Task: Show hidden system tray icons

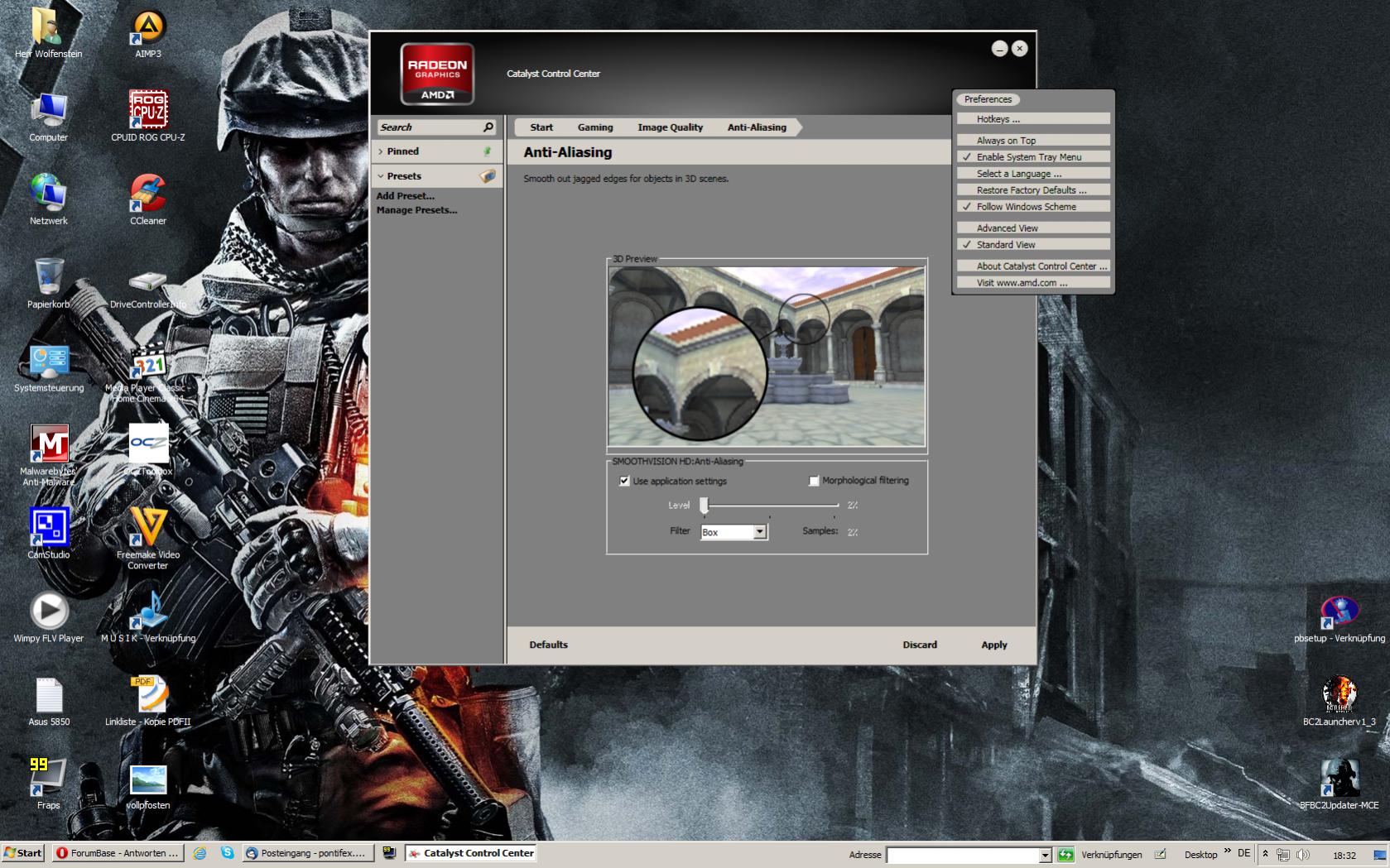Action: [x=1265, y=854]
